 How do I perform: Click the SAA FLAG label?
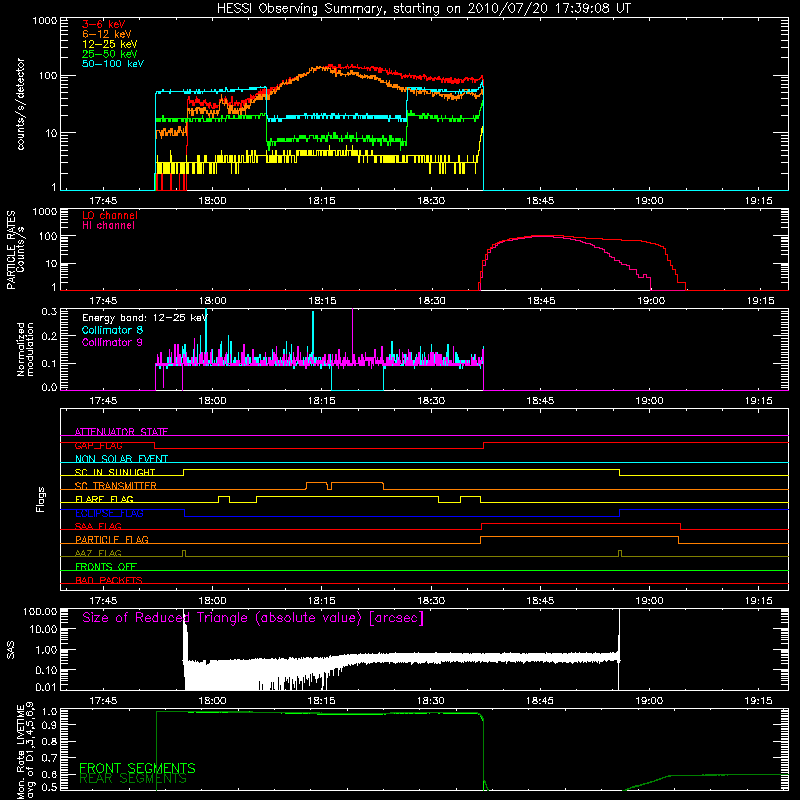98,526
